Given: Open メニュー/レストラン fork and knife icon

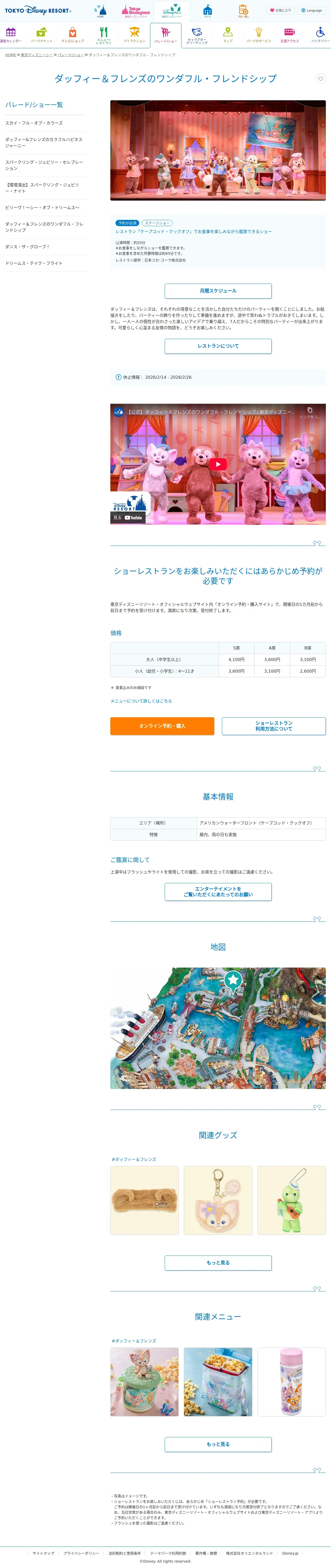Looking at the screenshot, I should point(103,35).
